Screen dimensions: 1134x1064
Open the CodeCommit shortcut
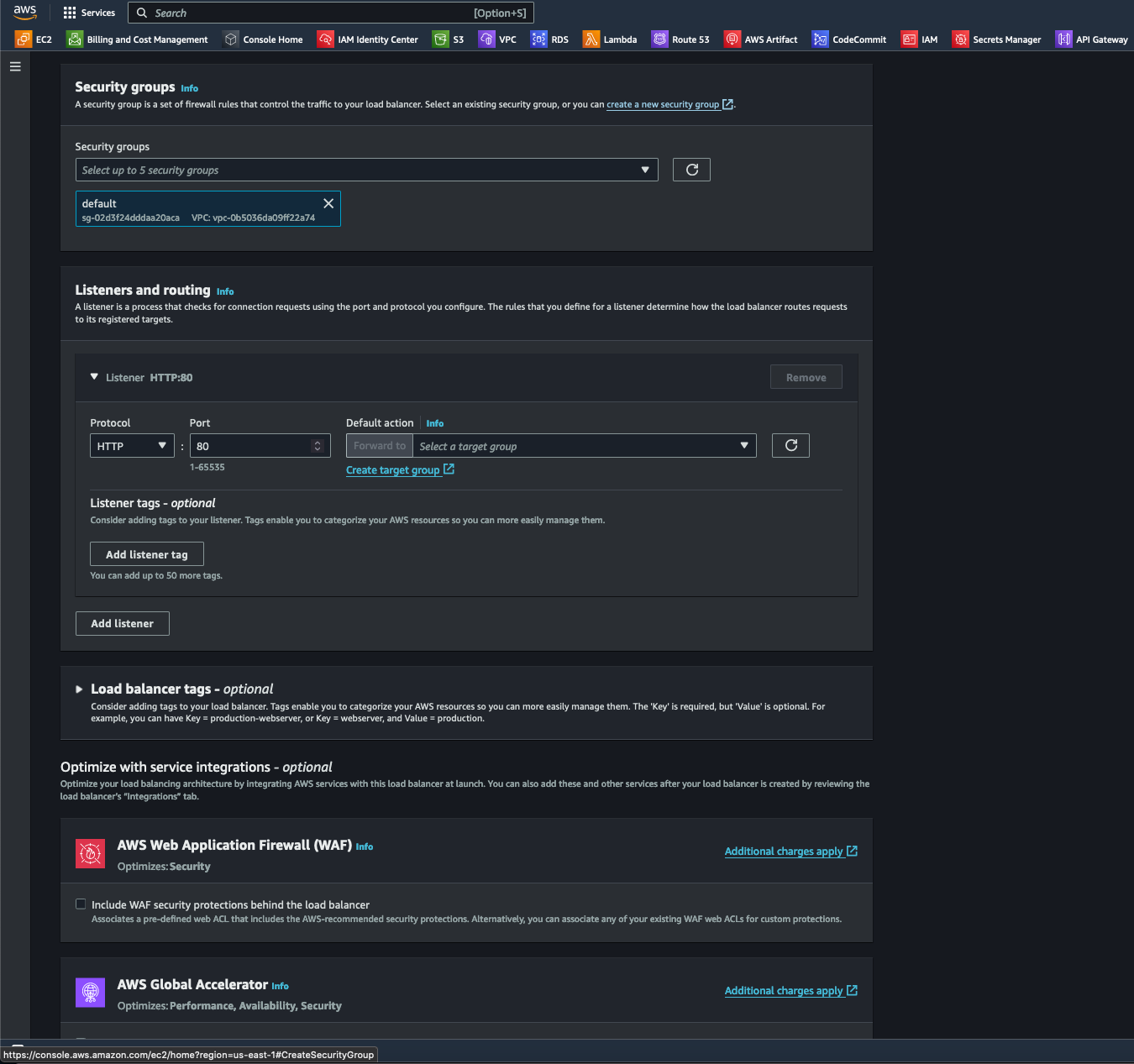849,39
